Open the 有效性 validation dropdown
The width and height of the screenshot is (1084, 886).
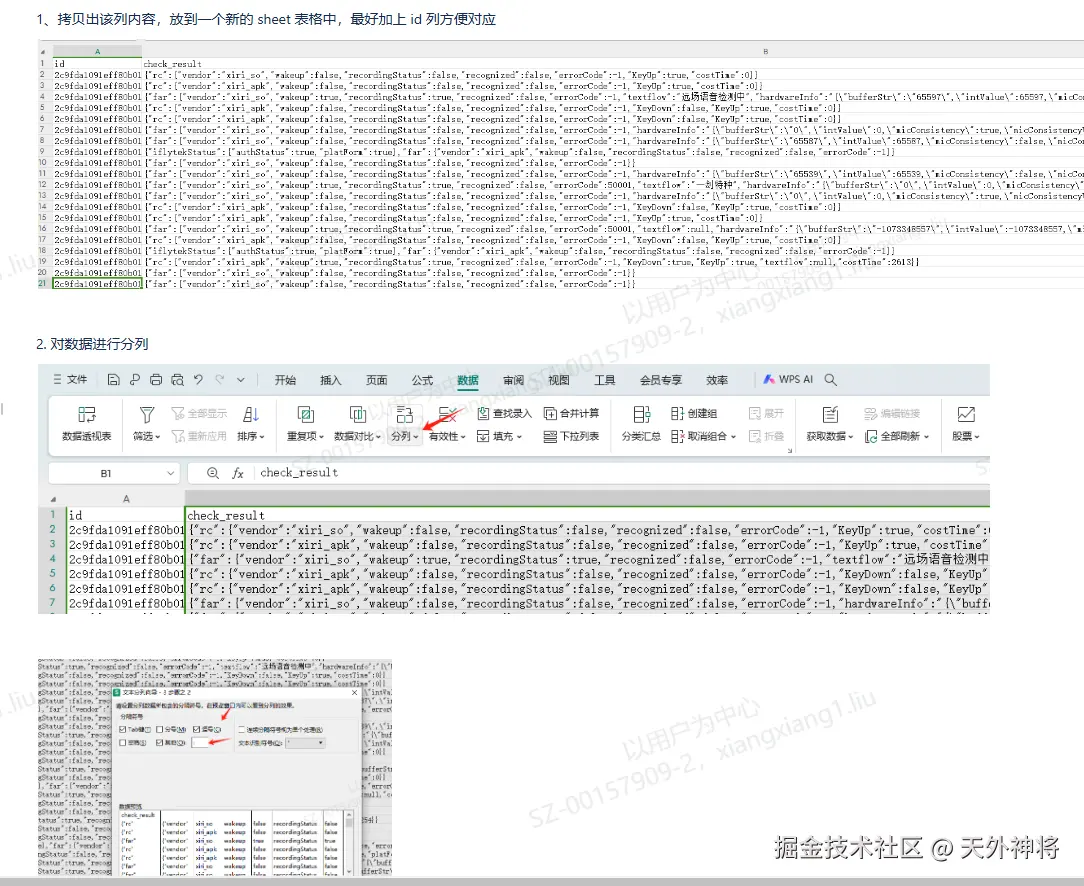pos(447,423)
